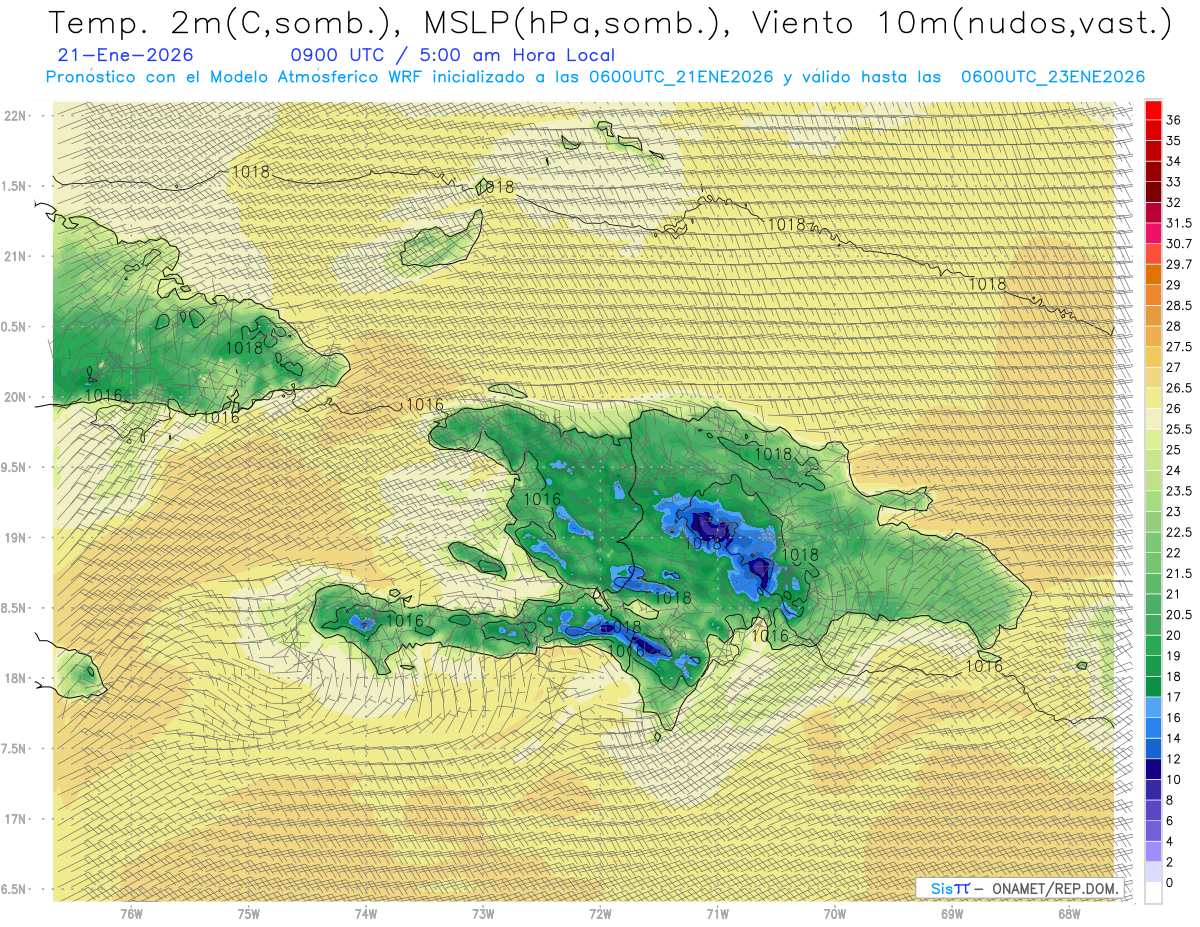This screenshot has height=927, width=1200.
Task: Click the init time "0600UTC_21ENE2026"
Action: 681,77
